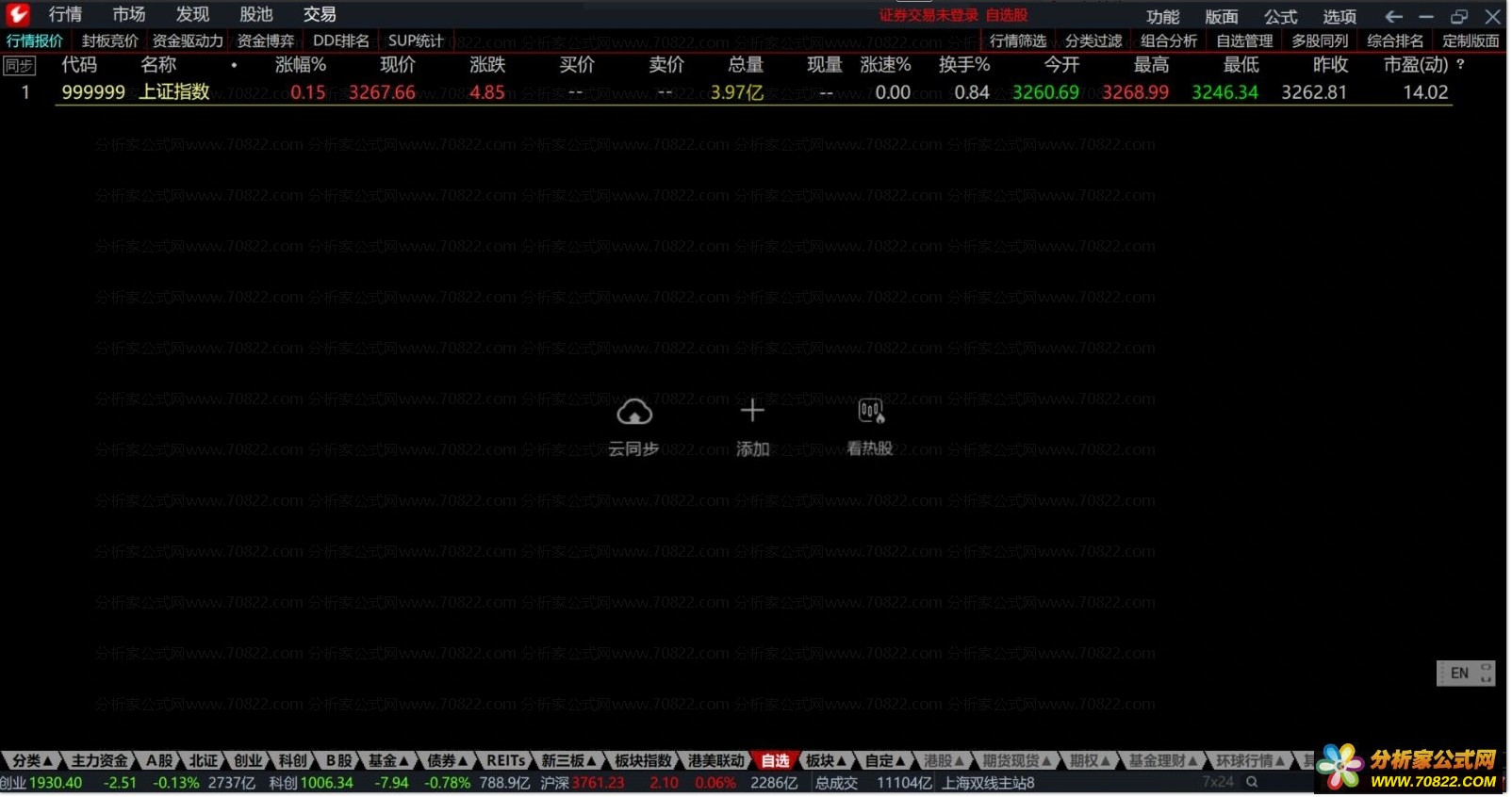Viewport: 1512px width, 797px height.
Task: Select the REITs bottom tab
Action: point(505,760)
